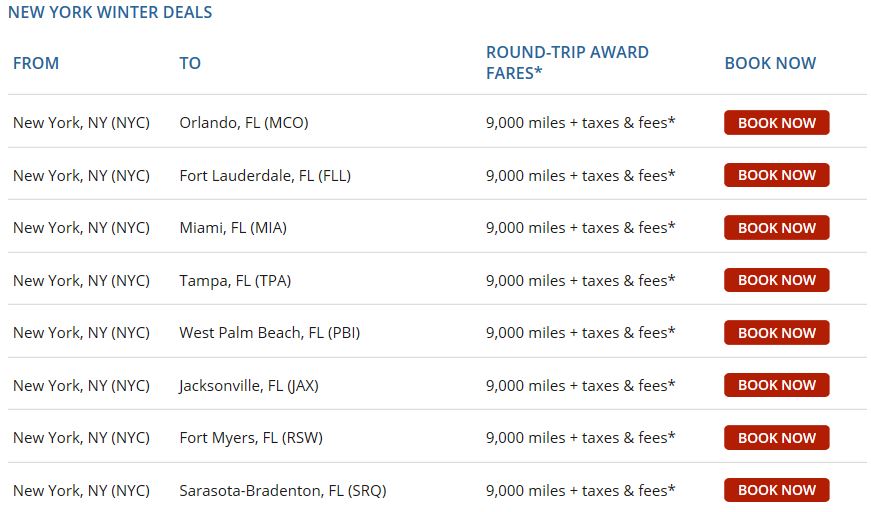This screenshot has height=512, width=871.
Task: Select the Round-Trip Award Fares header
Action: 567,62
